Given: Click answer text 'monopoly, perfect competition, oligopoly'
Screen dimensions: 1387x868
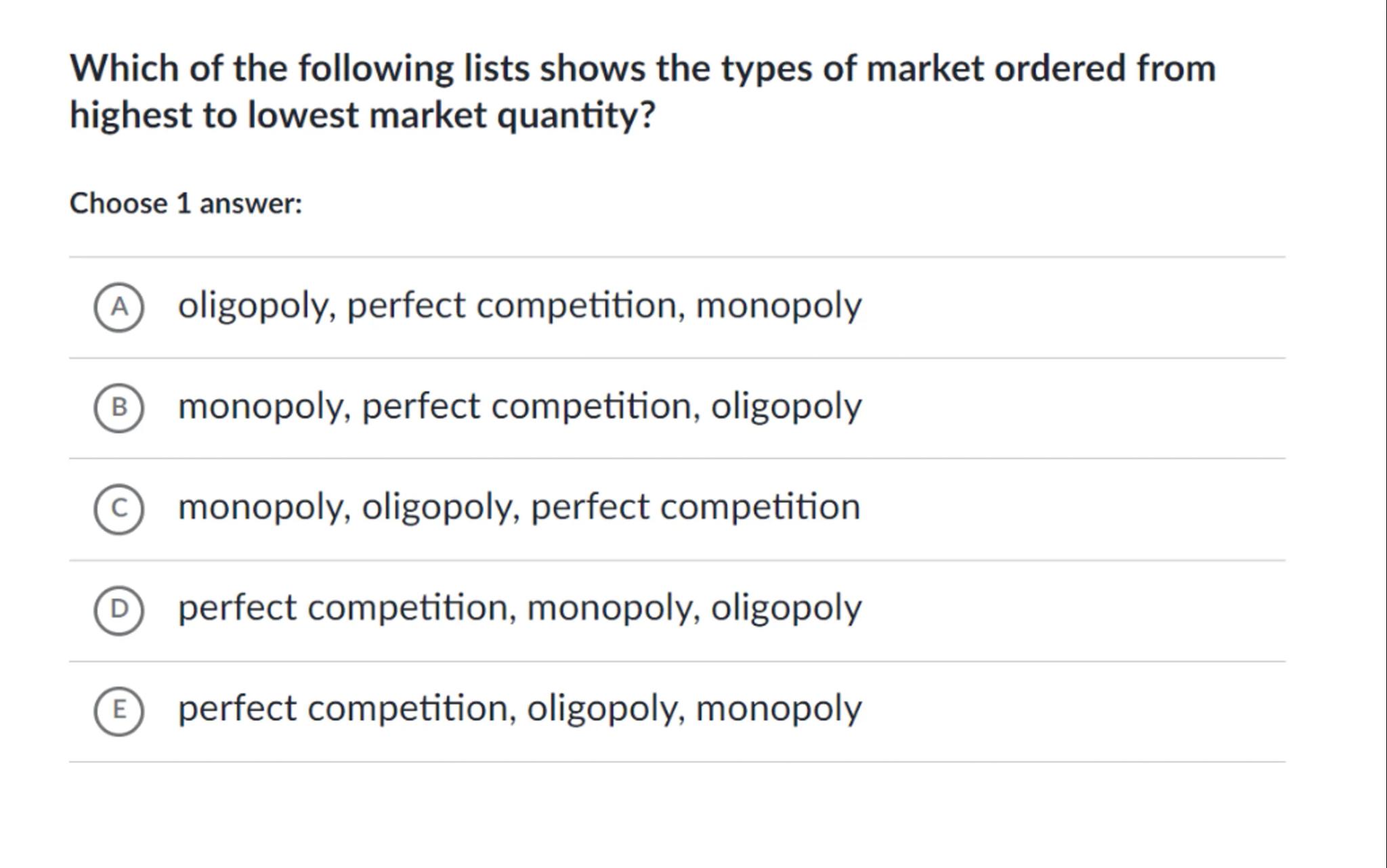Looking at the screenshot, I should pos(519,407).
